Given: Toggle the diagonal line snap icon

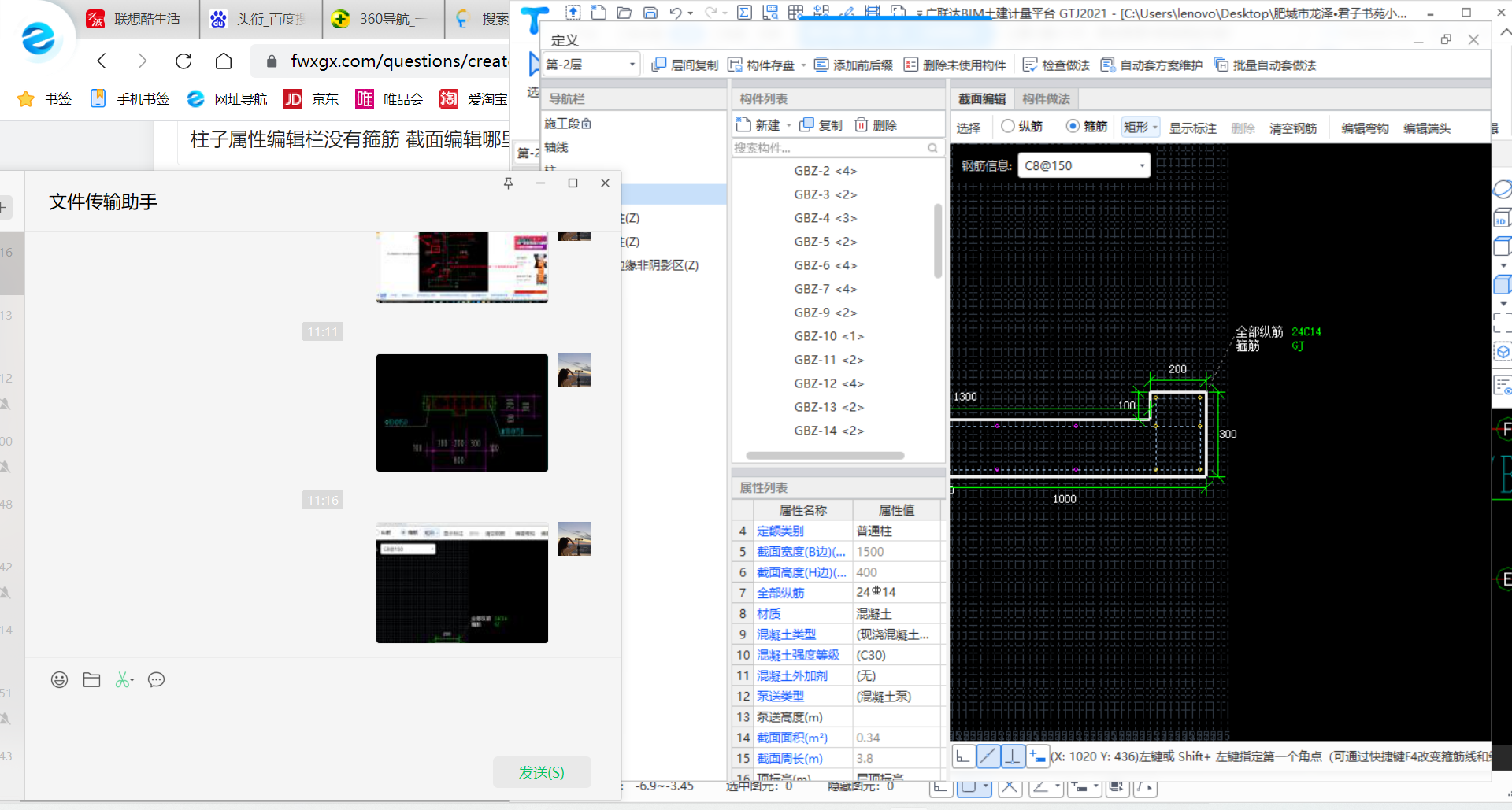Looking at the screenshot, I should (988, 757).
